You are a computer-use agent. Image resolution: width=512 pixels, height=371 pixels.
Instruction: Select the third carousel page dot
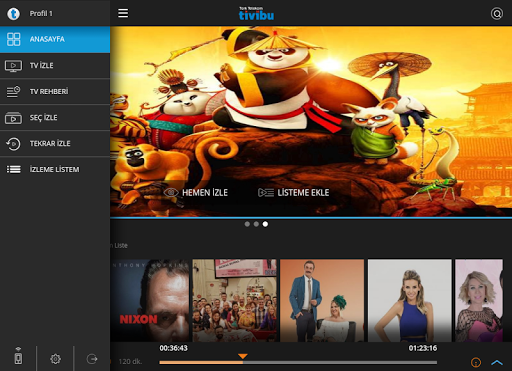click(265, 224)
